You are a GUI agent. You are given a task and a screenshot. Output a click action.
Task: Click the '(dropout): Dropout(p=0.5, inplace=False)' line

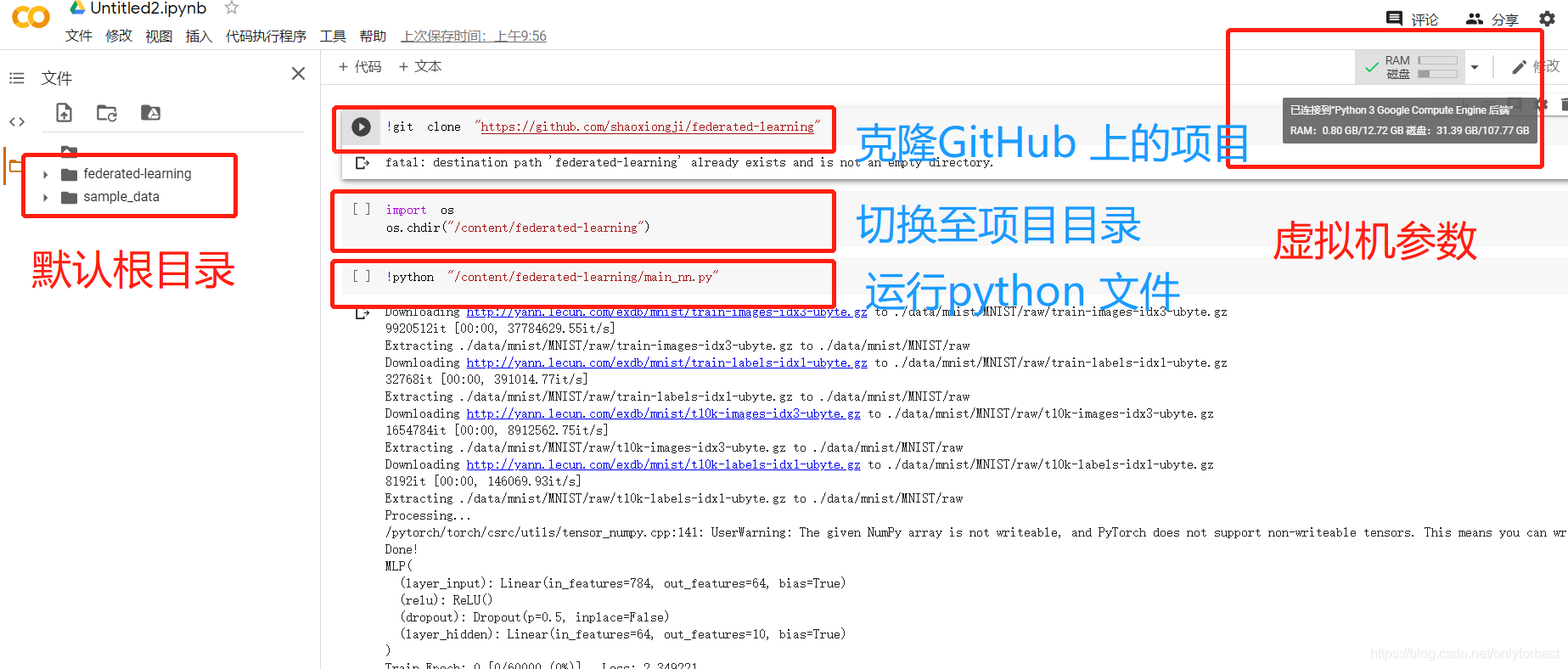point(534,617)
